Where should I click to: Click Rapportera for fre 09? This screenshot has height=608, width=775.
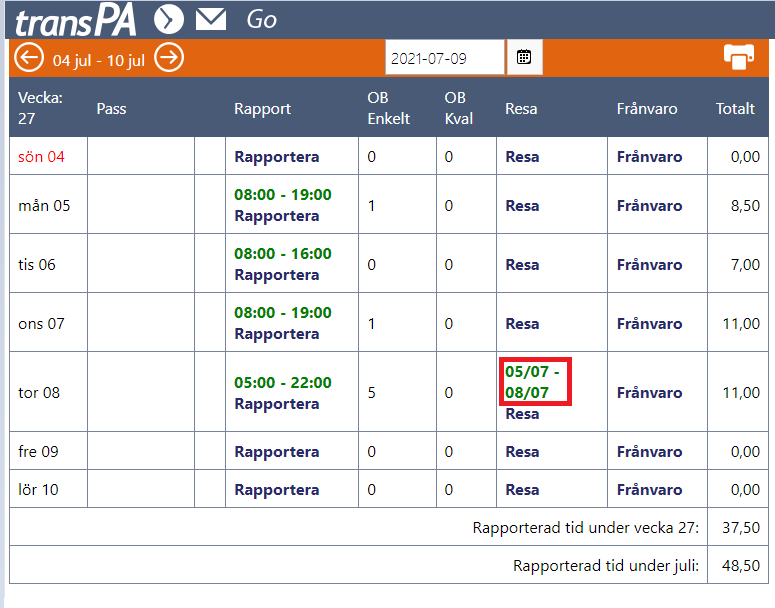coord(277,452)
